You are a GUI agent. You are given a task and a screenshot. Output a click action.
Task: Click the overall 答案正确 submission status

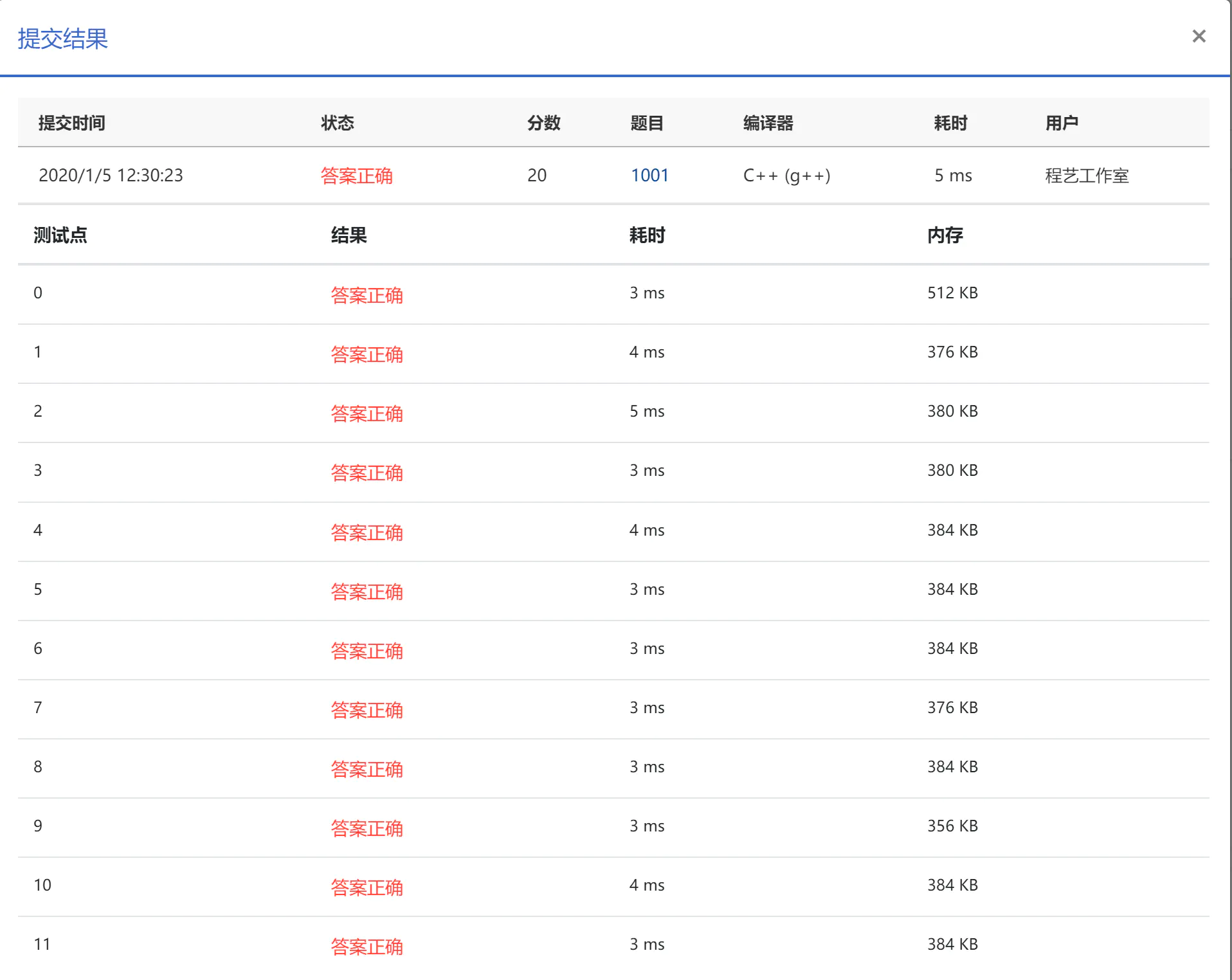tap(357, 176)
